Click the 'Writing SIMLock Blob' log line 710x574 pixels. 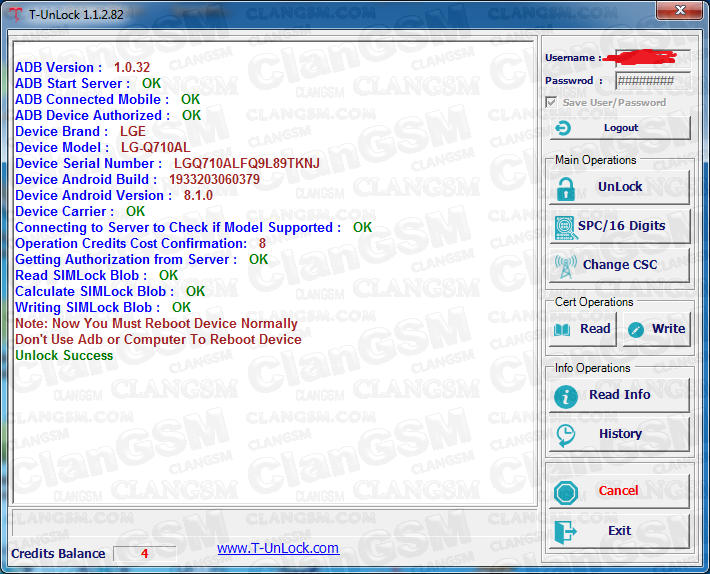(x=103, y=307)
